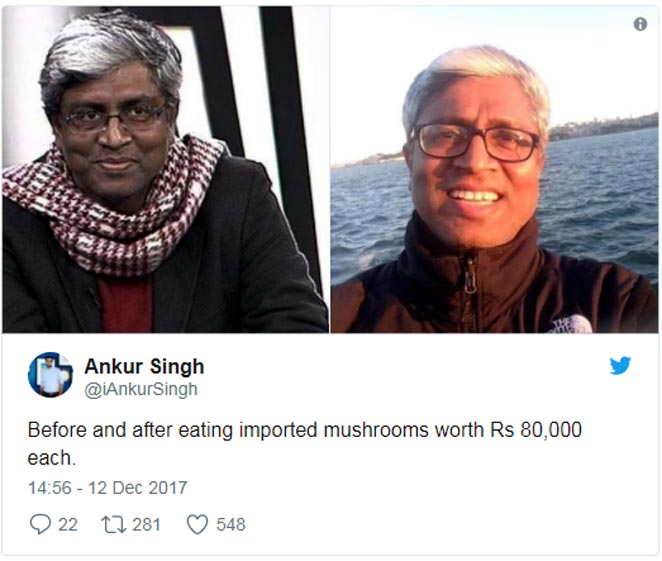Open the reply count 22
This screenshot has width=662, height=561.
[x=68, y=525]
